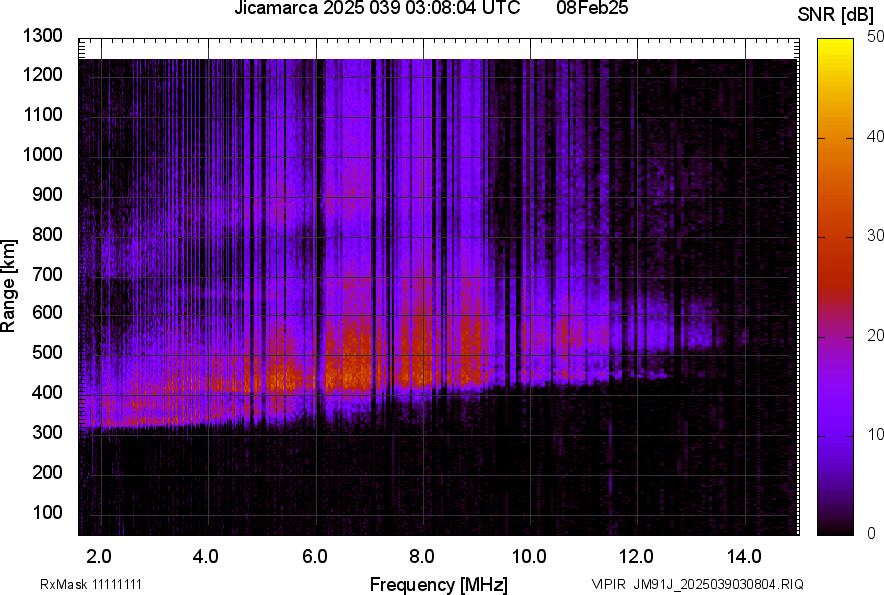Click the 6.0 MHz frequency tick label

click(x=314, y=556)
